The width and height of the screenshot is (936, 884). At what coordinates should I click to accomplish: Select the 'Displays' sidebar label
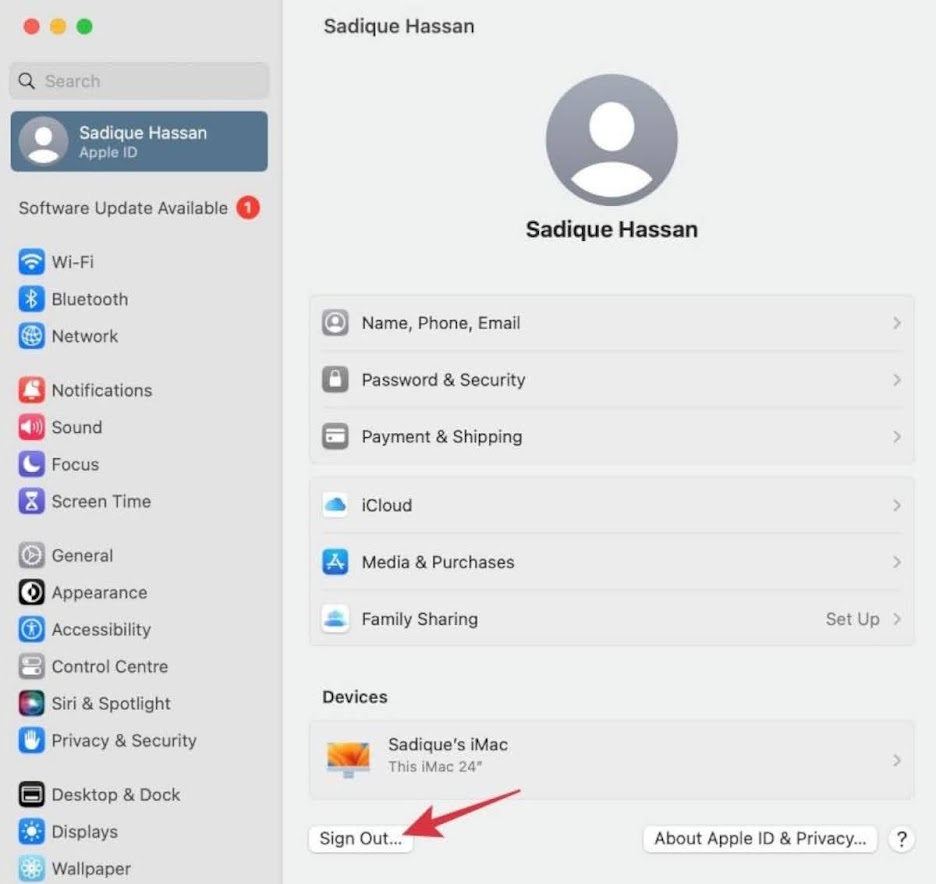[x=85, y=831]
